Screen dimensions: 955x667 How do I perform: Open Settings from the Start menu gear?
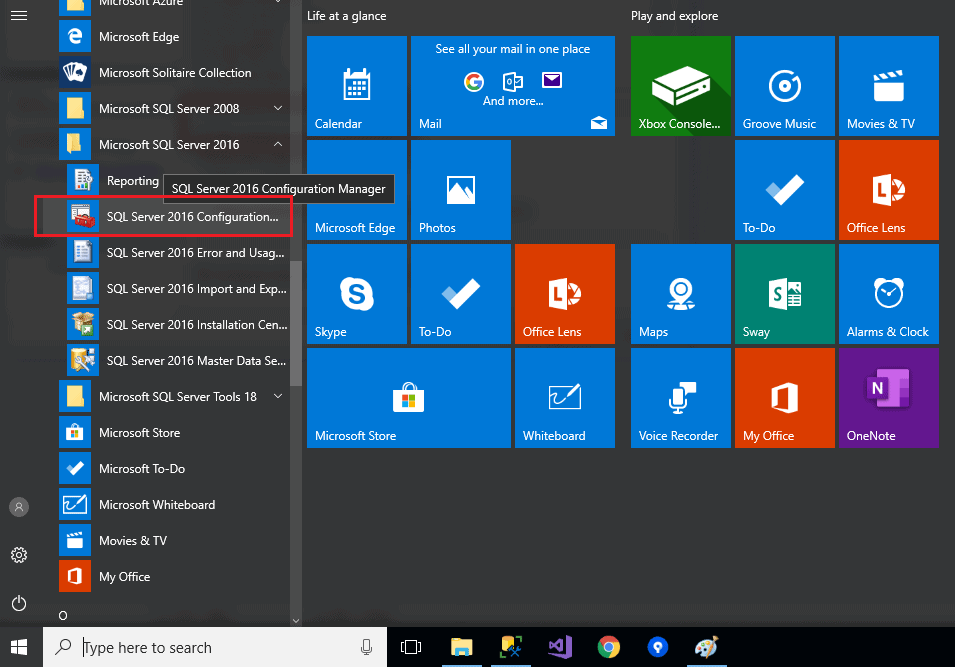point(19,555)
